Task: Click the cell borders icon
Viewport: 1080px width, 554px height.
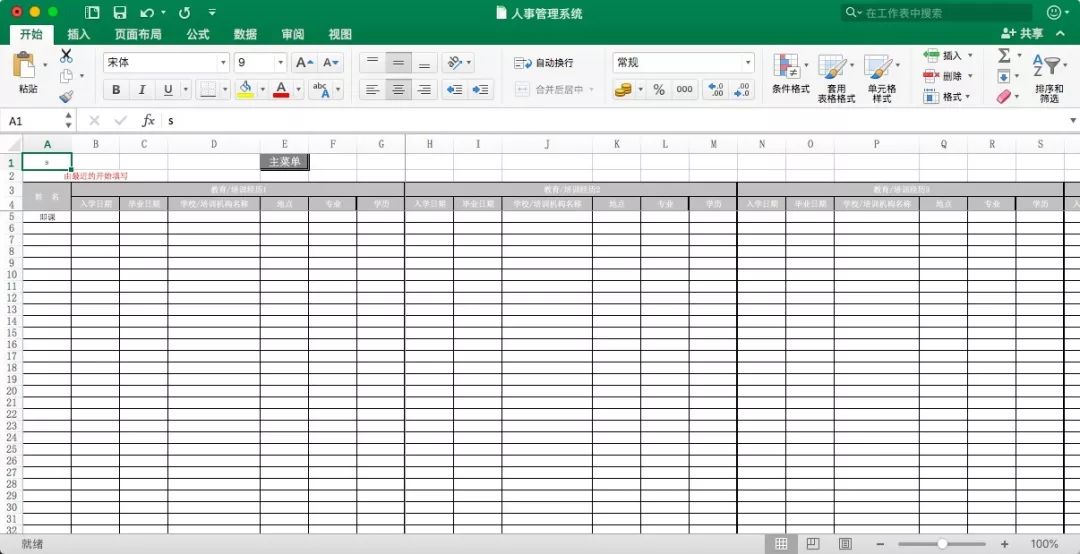Action: [207, 89]
